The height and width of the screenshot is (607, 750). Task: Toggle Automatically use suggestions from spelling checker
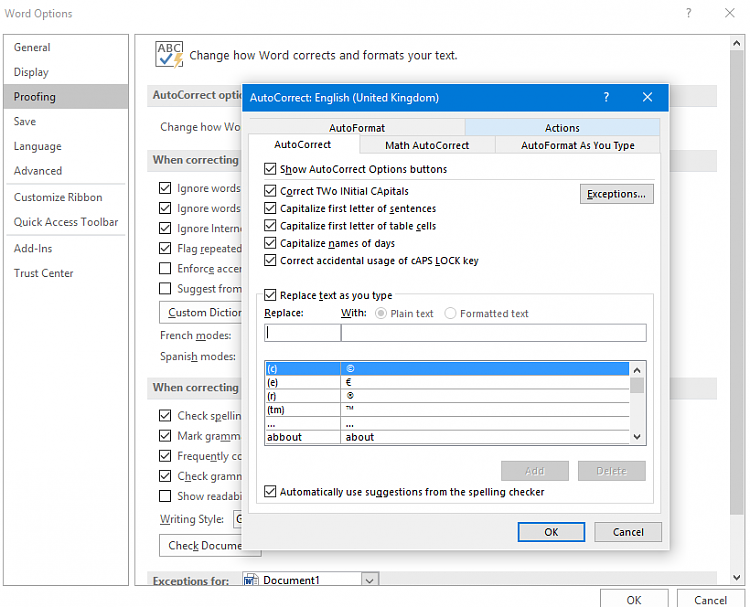[x=270, y=491]
